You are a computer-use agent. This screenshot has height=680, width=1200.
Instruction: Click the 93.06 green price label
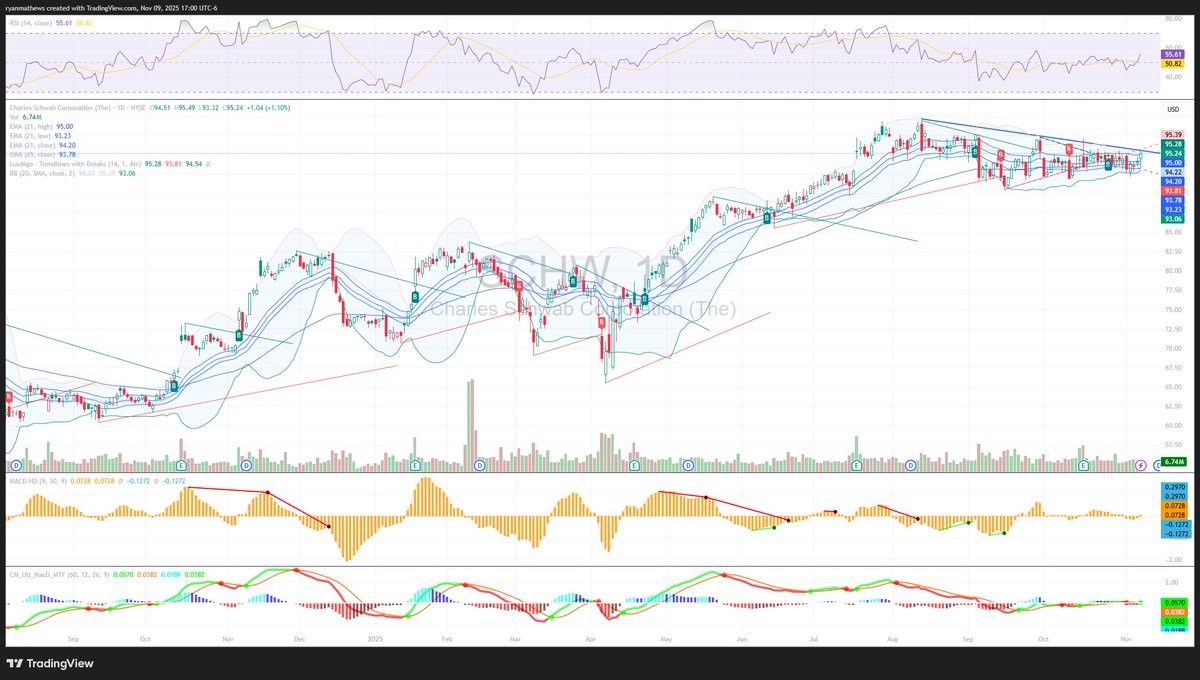(1172, 218)
